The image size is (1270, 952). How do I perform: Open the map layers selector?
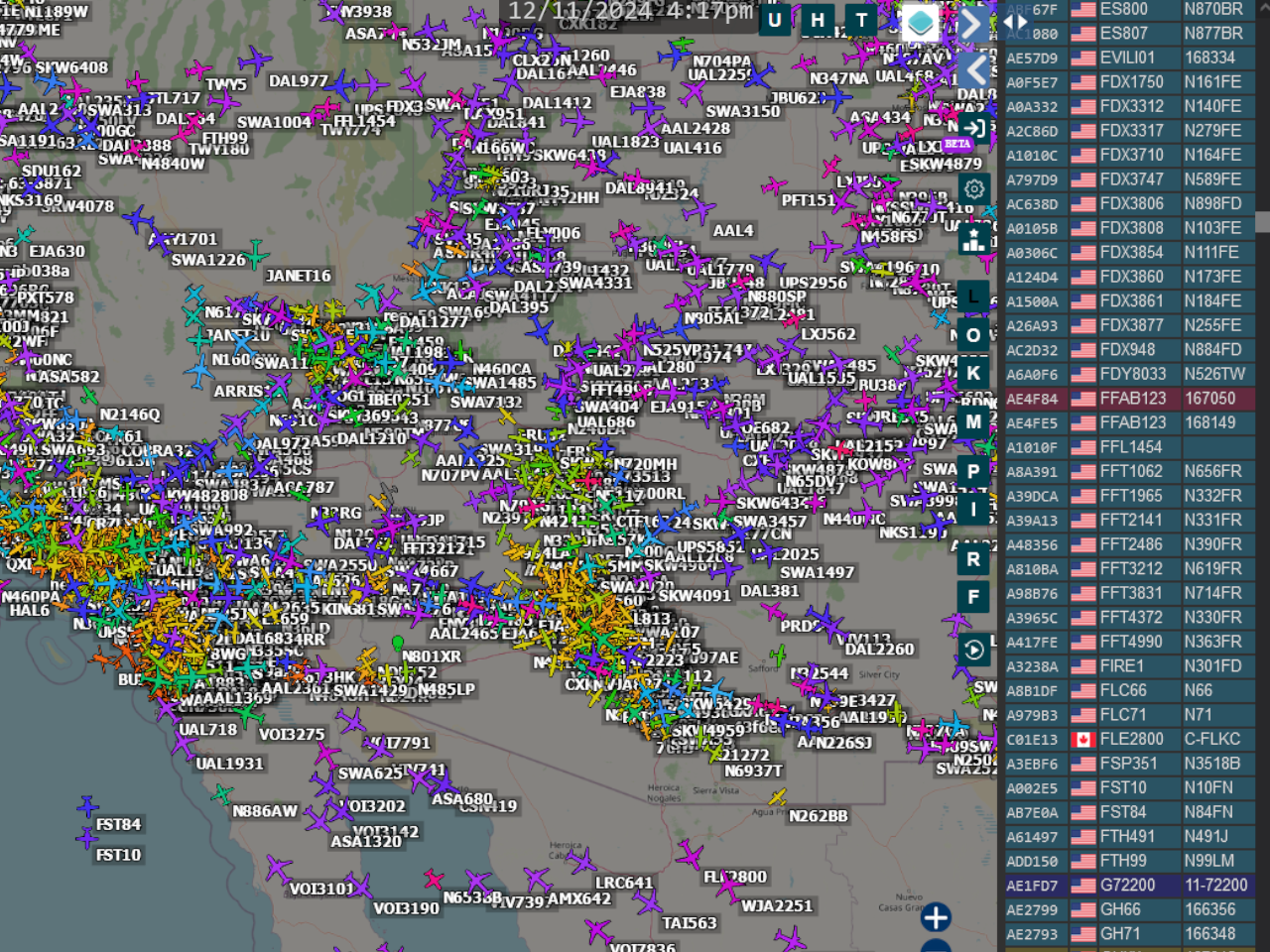[920, 22]
